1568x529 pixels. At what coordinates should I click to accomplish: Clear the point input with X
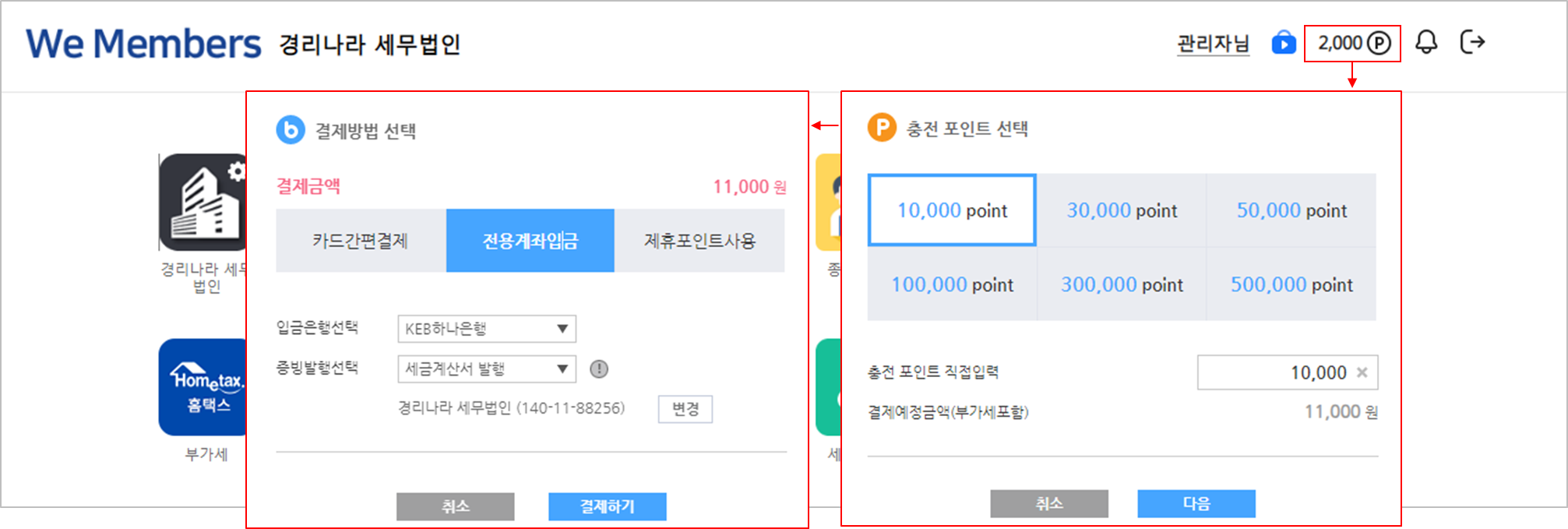point(1362,372)
